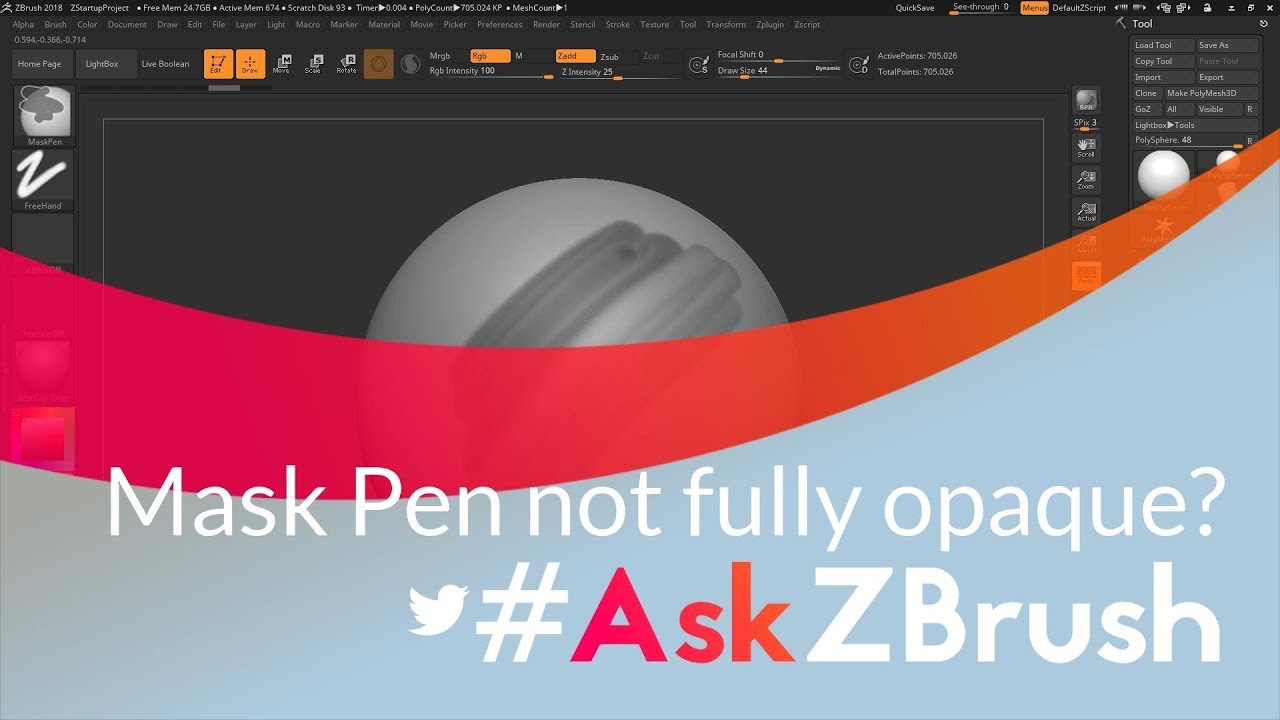Select the Scroll canvas tool
Viewport: 1280px width, 720px height.
[x=1086, y=148]
